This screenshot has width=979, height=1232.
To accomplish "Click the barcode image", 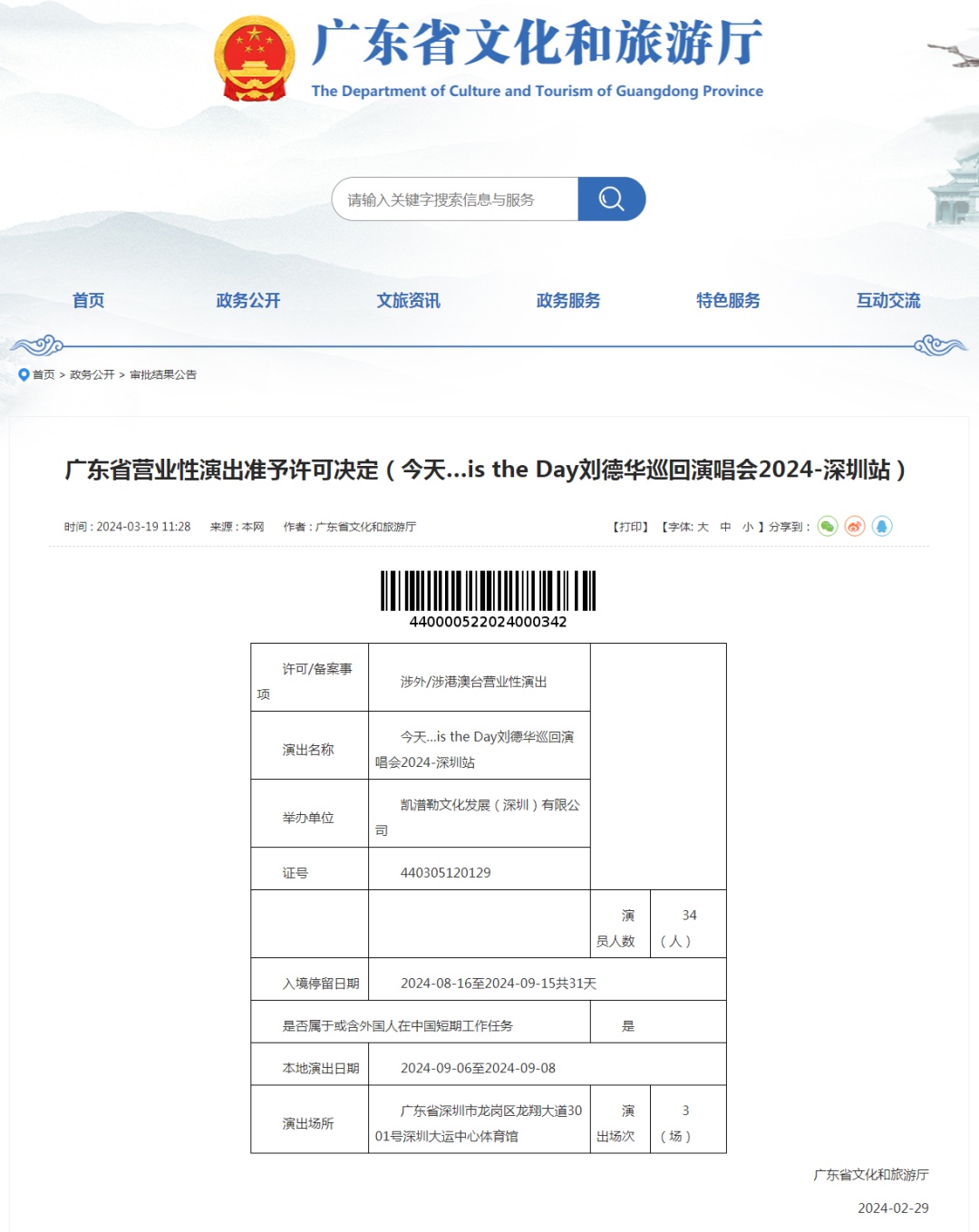I will coord(488,591).
